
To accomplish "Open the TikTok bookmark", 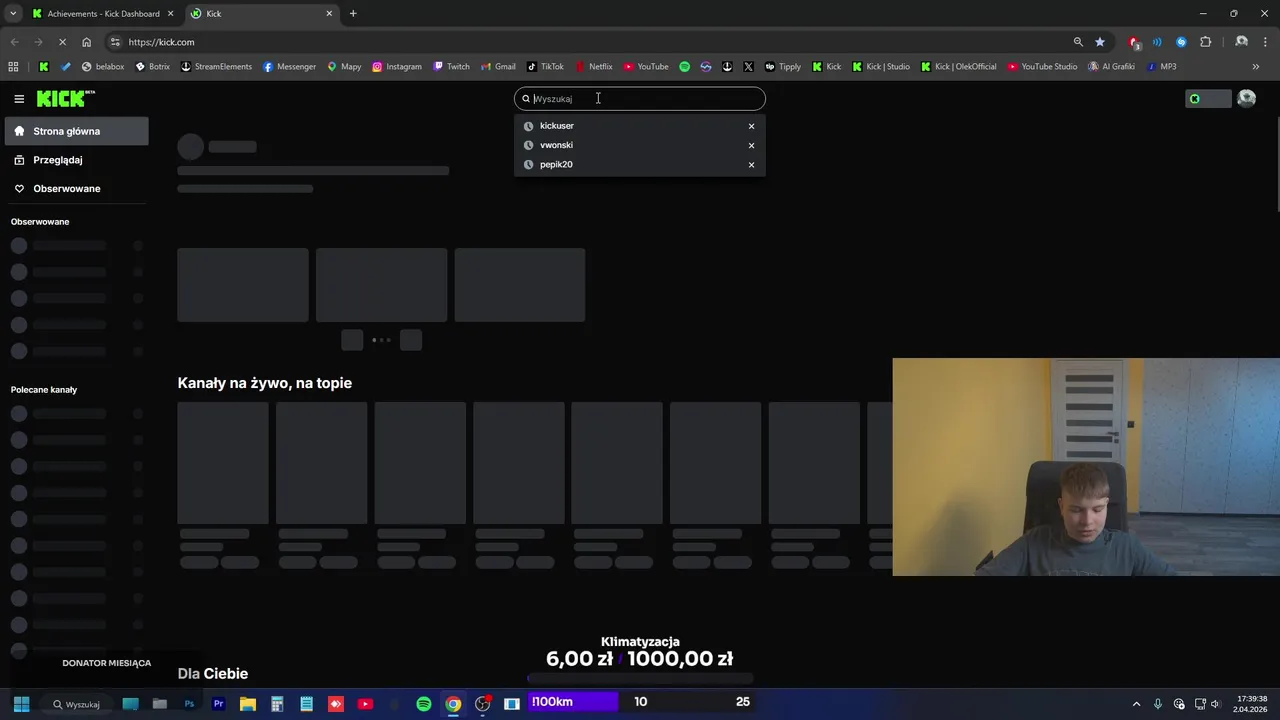I will pos(545,67).
